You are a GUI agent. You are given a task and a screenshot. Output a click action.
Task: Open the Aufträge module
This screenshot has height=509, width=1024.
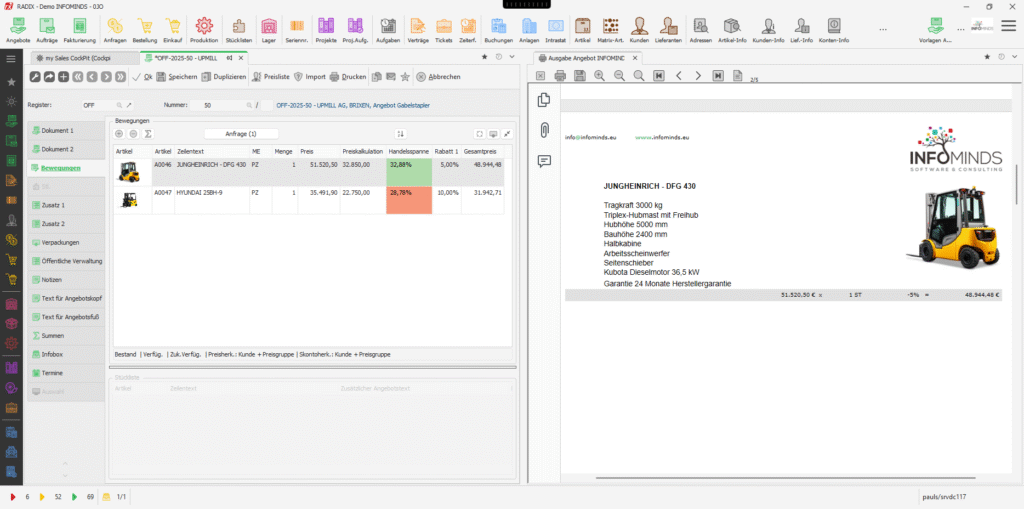(x=47, y=30)
